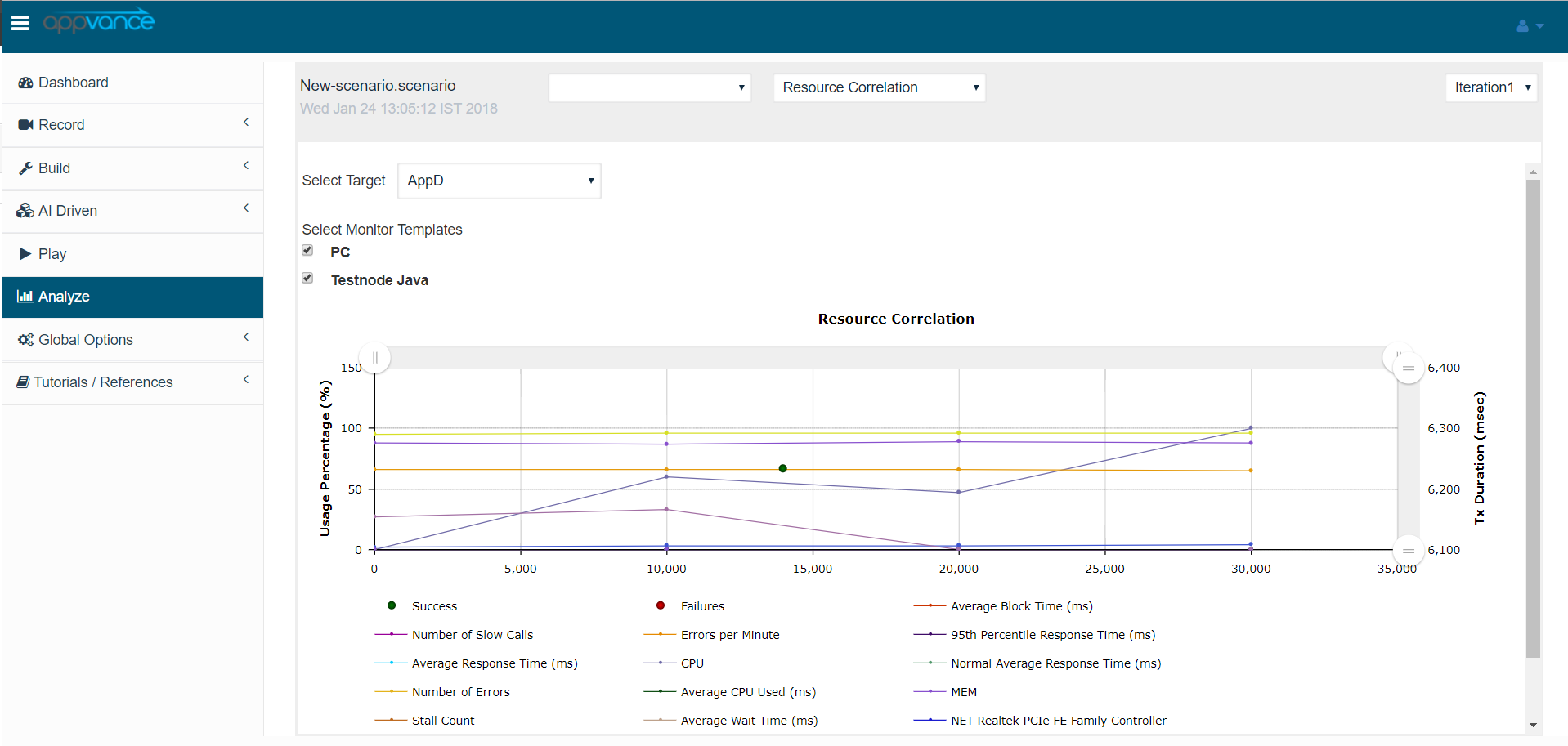Image resolution: width=1568 pixels, height=746 pixels.
Task: Click the Tutorials book icon
Action: pos(23,382)
